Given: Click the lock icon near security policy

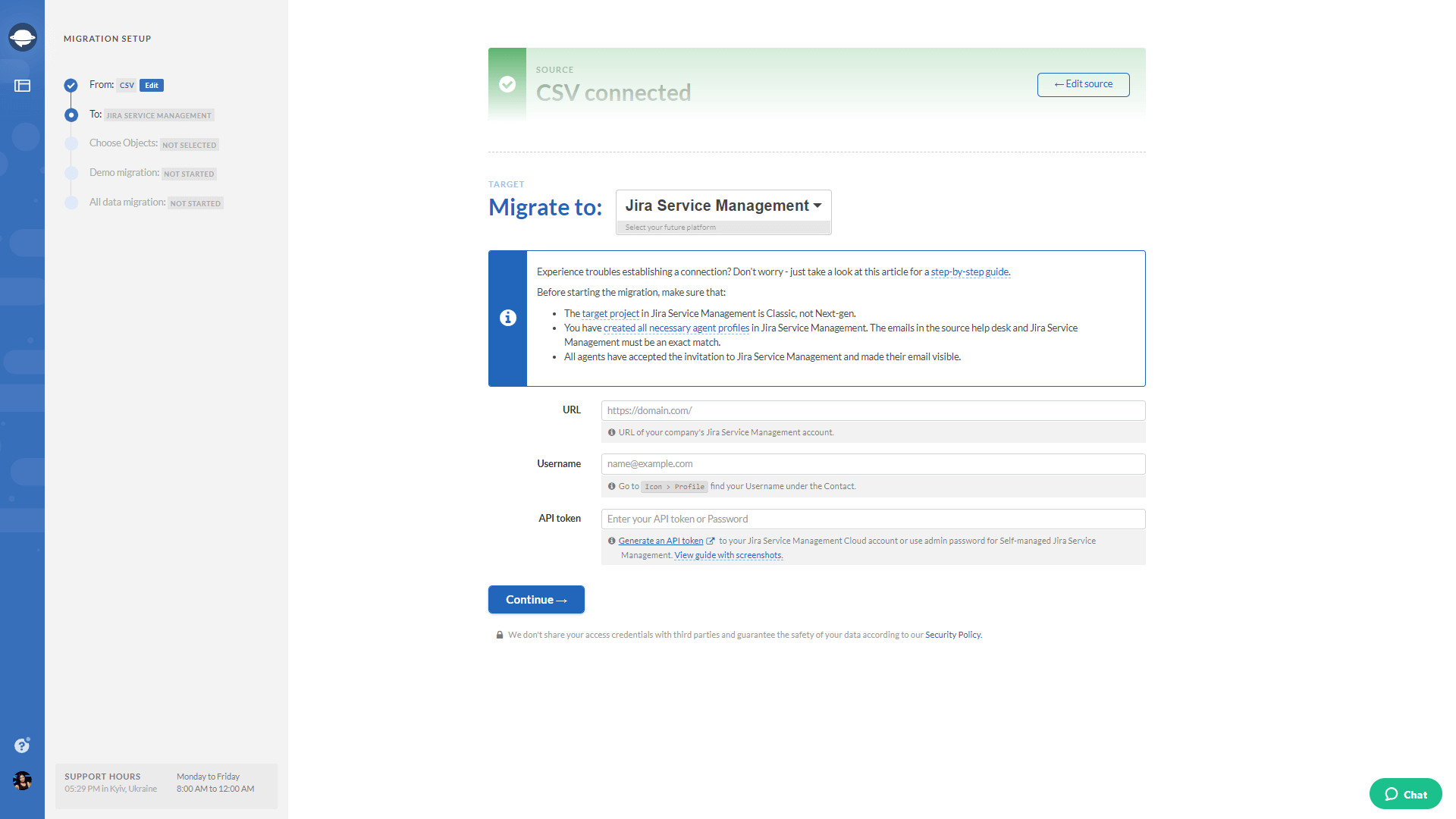Looking at the screenshot, I should pyautogui.click(x=499, y=634).
